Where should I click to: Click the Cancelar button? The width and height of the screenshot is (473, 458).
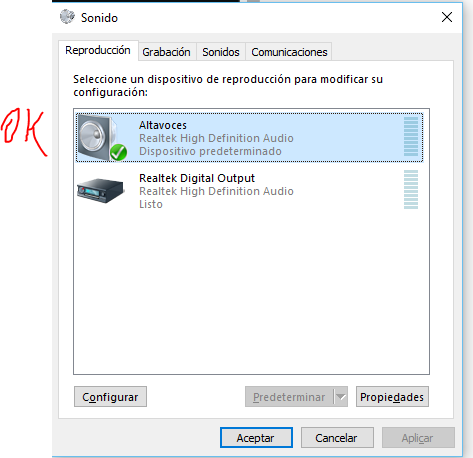(x=337, y=438)
